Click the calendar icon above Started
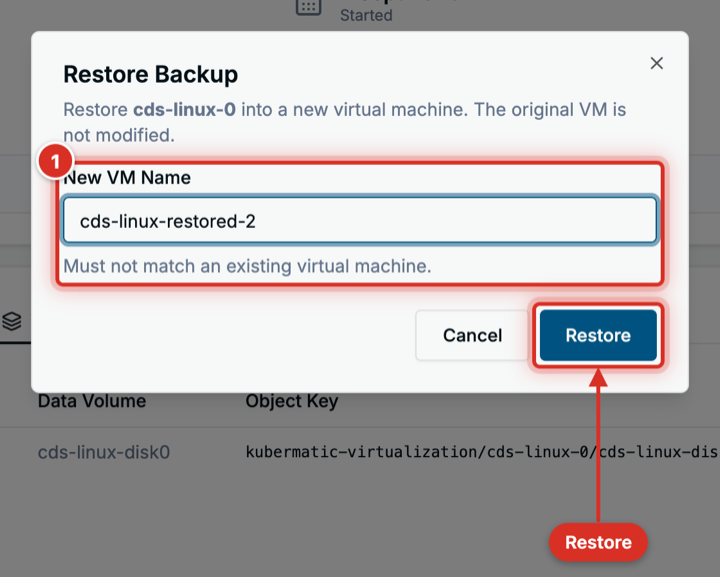The height and width of the screenshot is (577, 720). [308, 7]
